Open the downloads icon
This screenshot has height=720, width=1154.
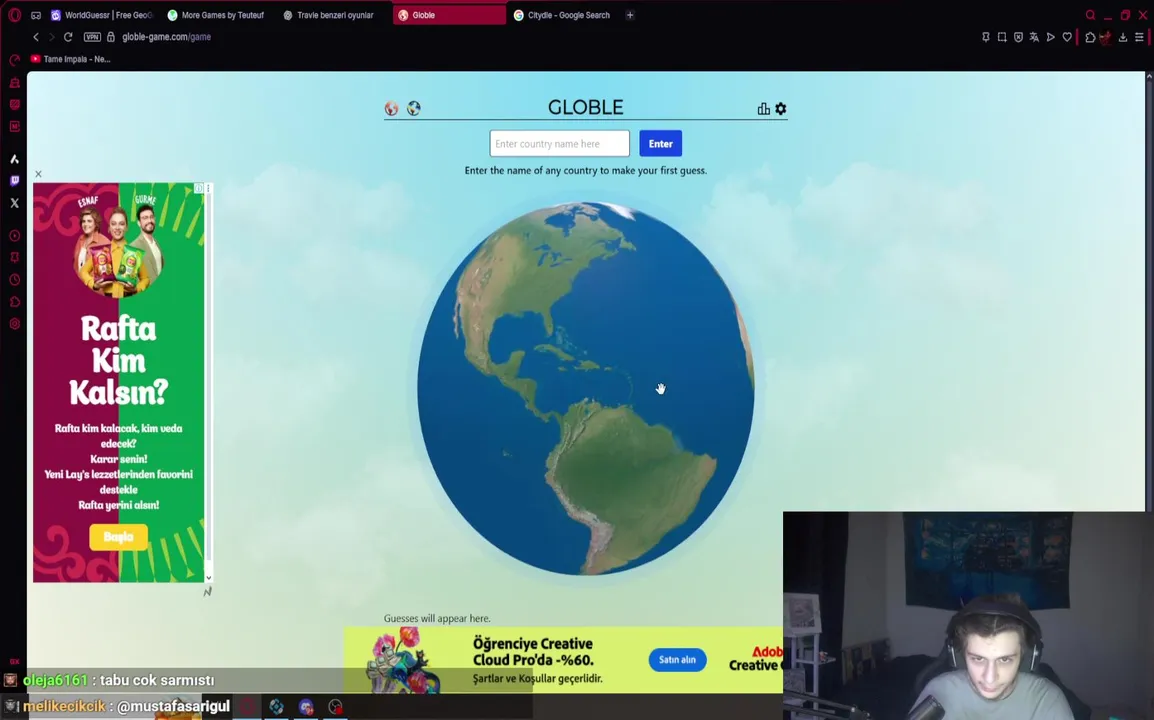(1123, 37)
